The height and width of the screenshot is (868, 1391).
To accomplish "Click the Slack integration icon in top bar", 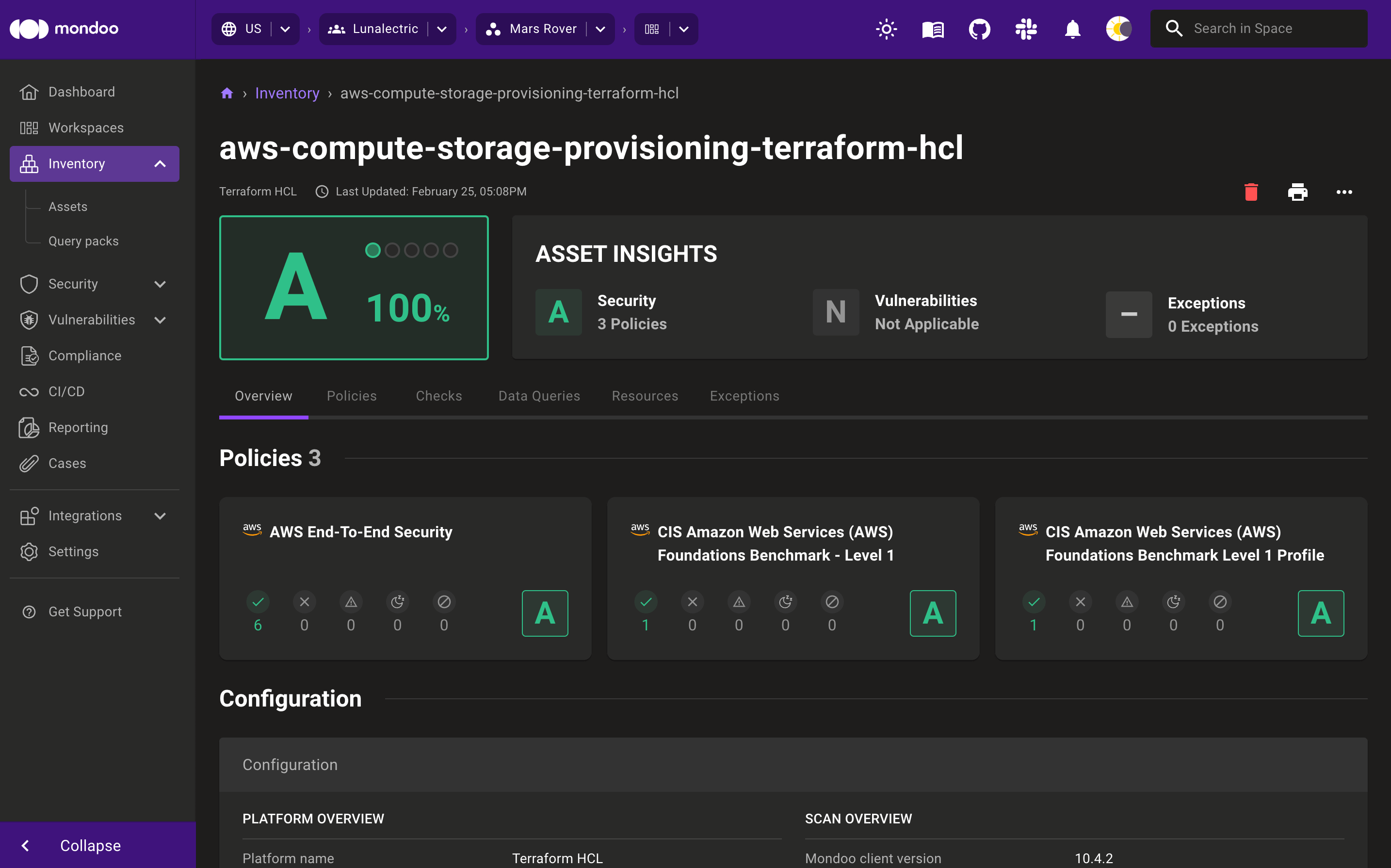I will 1026,28.
